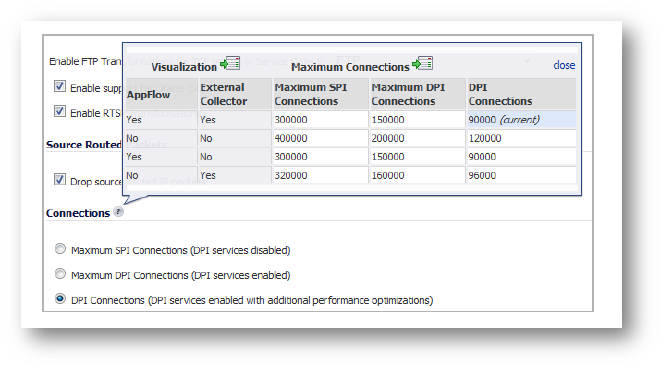664x370 pixels.
Task: Click the 90000 (current) table cell
Action: [x=521, y=120]
